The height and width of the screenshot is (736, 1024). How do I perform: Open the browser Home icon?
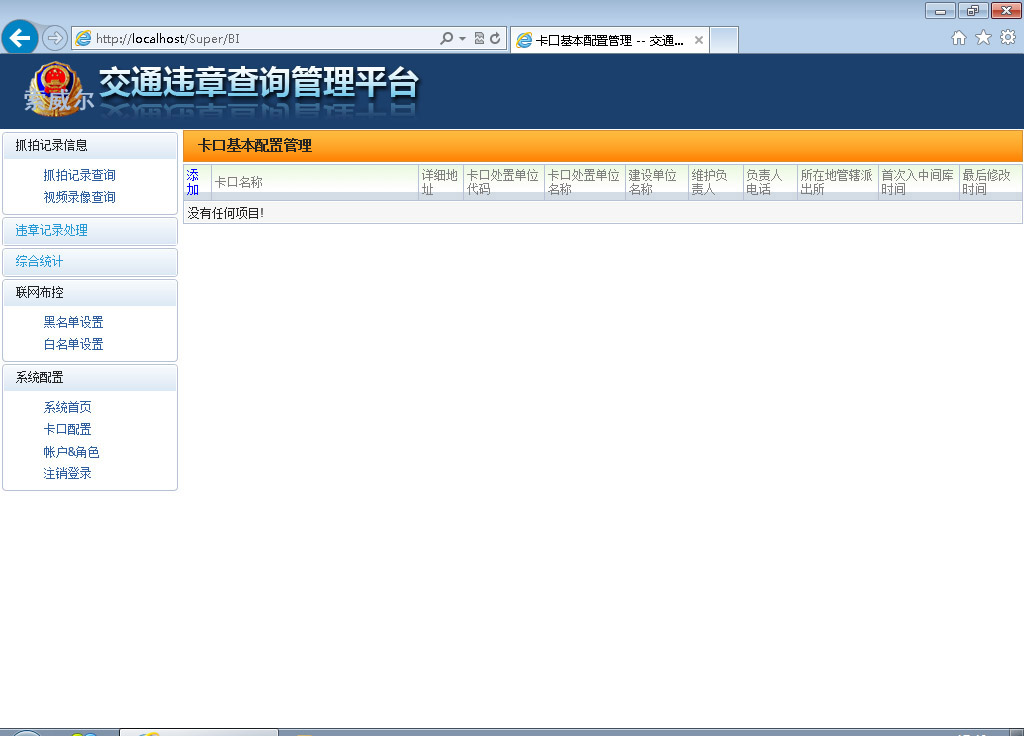coord(958,38)
